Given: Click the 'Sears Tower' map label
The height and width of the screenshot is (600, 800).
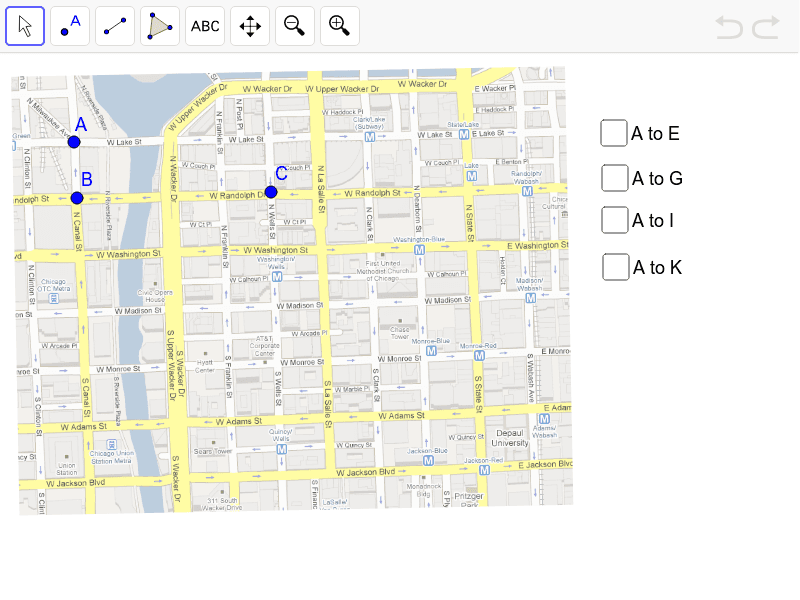Looking at the screenshot, I should pos(213,452).
